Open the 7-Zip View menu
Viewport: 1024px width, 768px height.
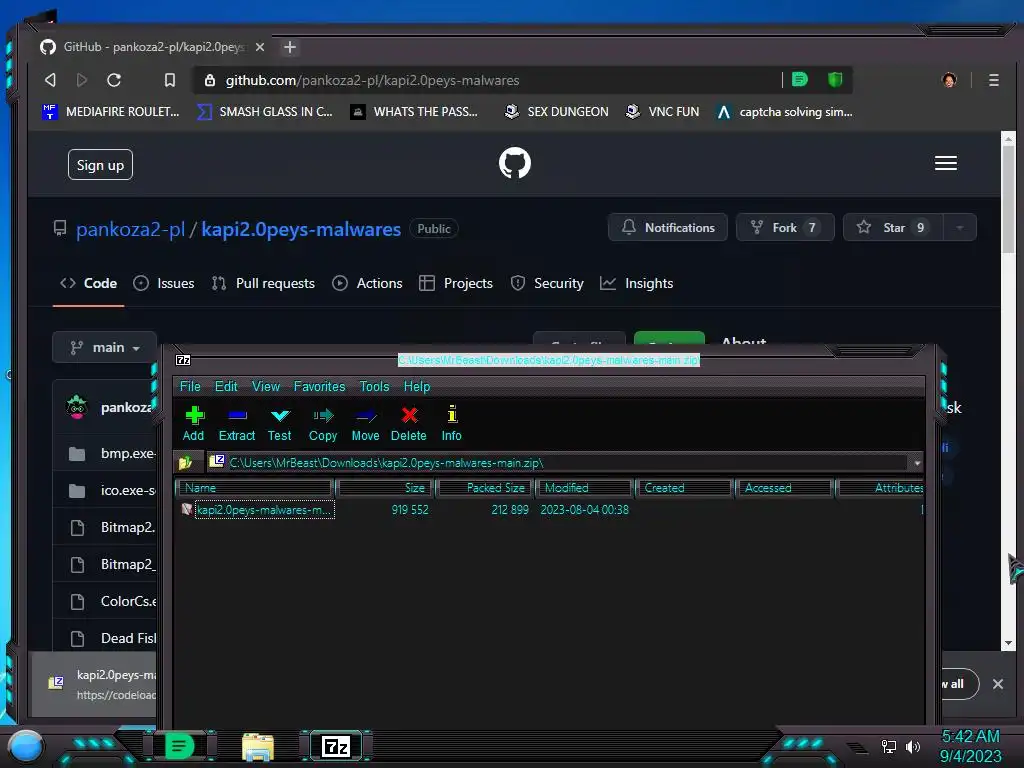[266, 386]
